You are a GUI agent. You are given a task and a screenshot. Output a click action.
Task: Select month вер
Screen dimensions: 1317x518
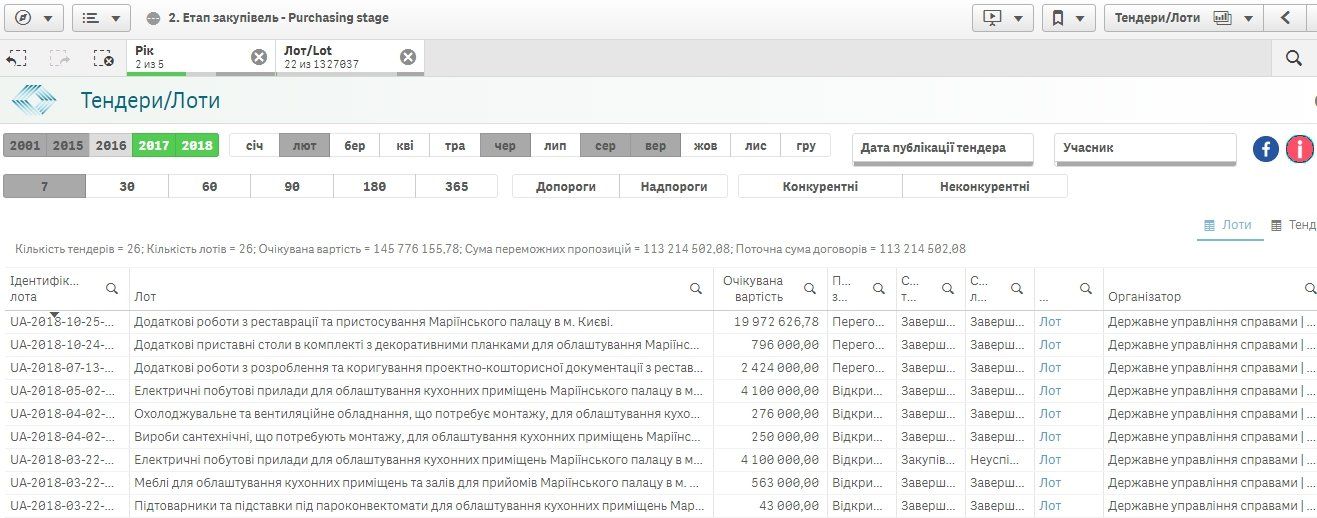click(655, 145)
